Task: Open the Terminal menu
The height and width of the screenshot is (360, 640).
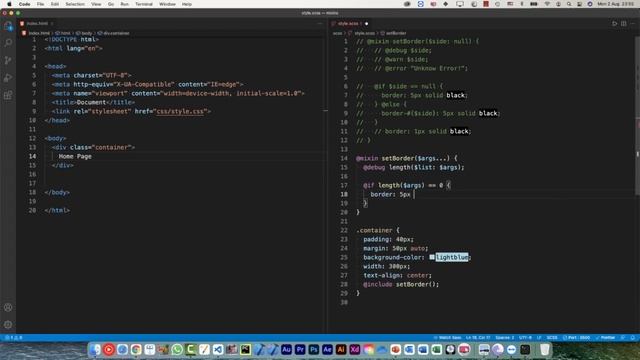Action: coord(144,4)
